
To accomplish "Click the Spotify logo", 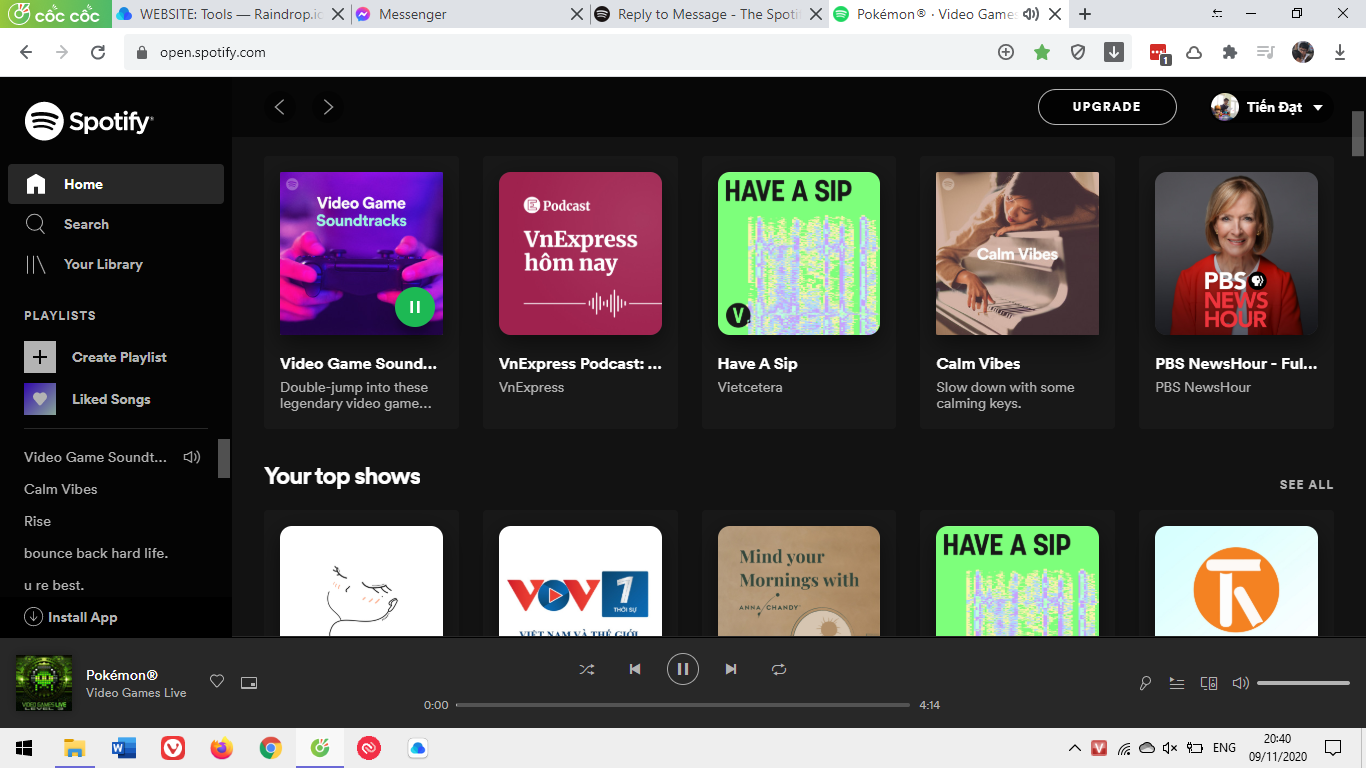I will tap(89, 122).
